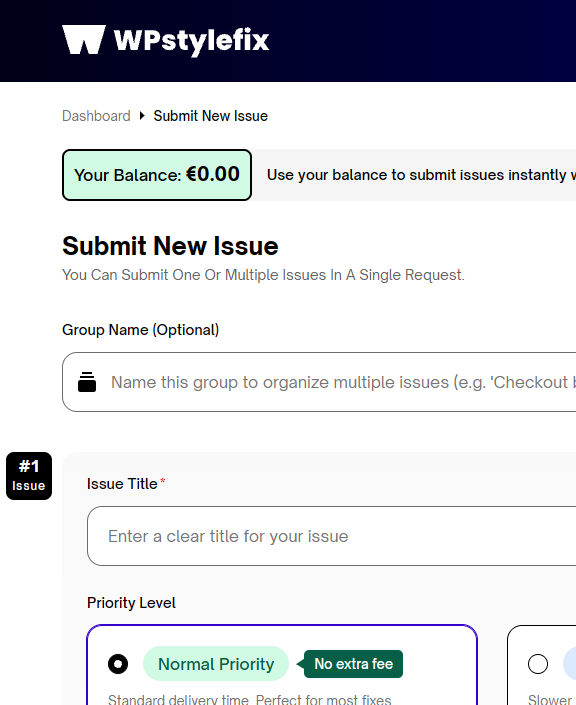
Task: Click the Priority Level label
Action: [131, 603]
